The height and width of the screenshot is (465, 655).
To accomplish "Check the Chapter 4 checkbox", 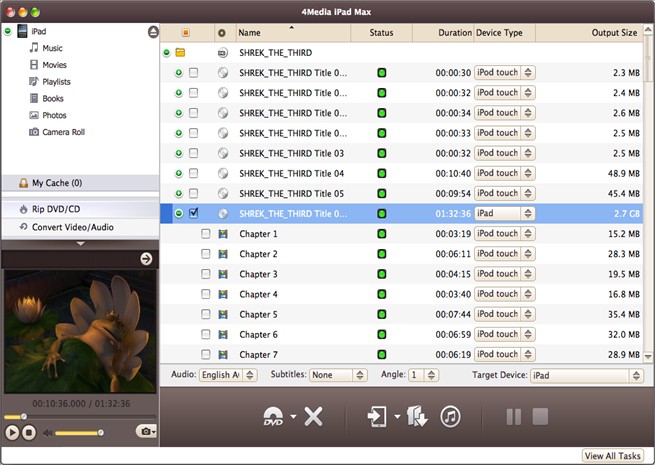I will (x=206, y=294).
